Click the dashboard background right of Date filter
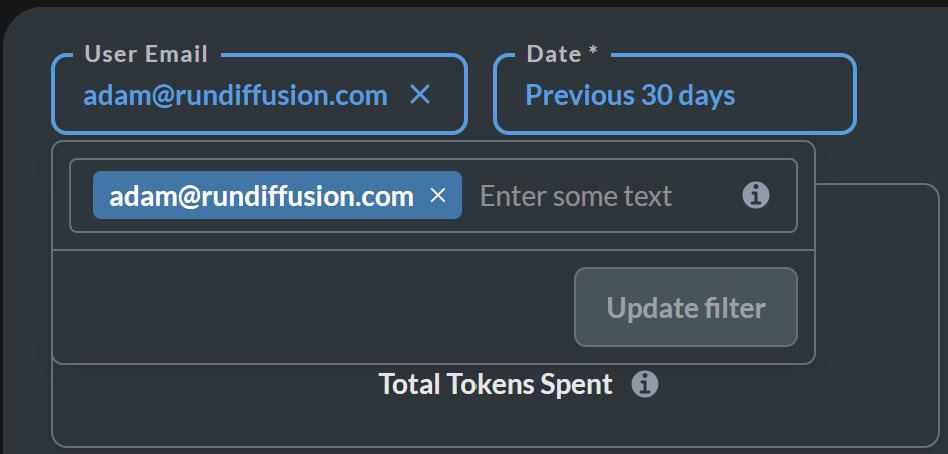 901,94
